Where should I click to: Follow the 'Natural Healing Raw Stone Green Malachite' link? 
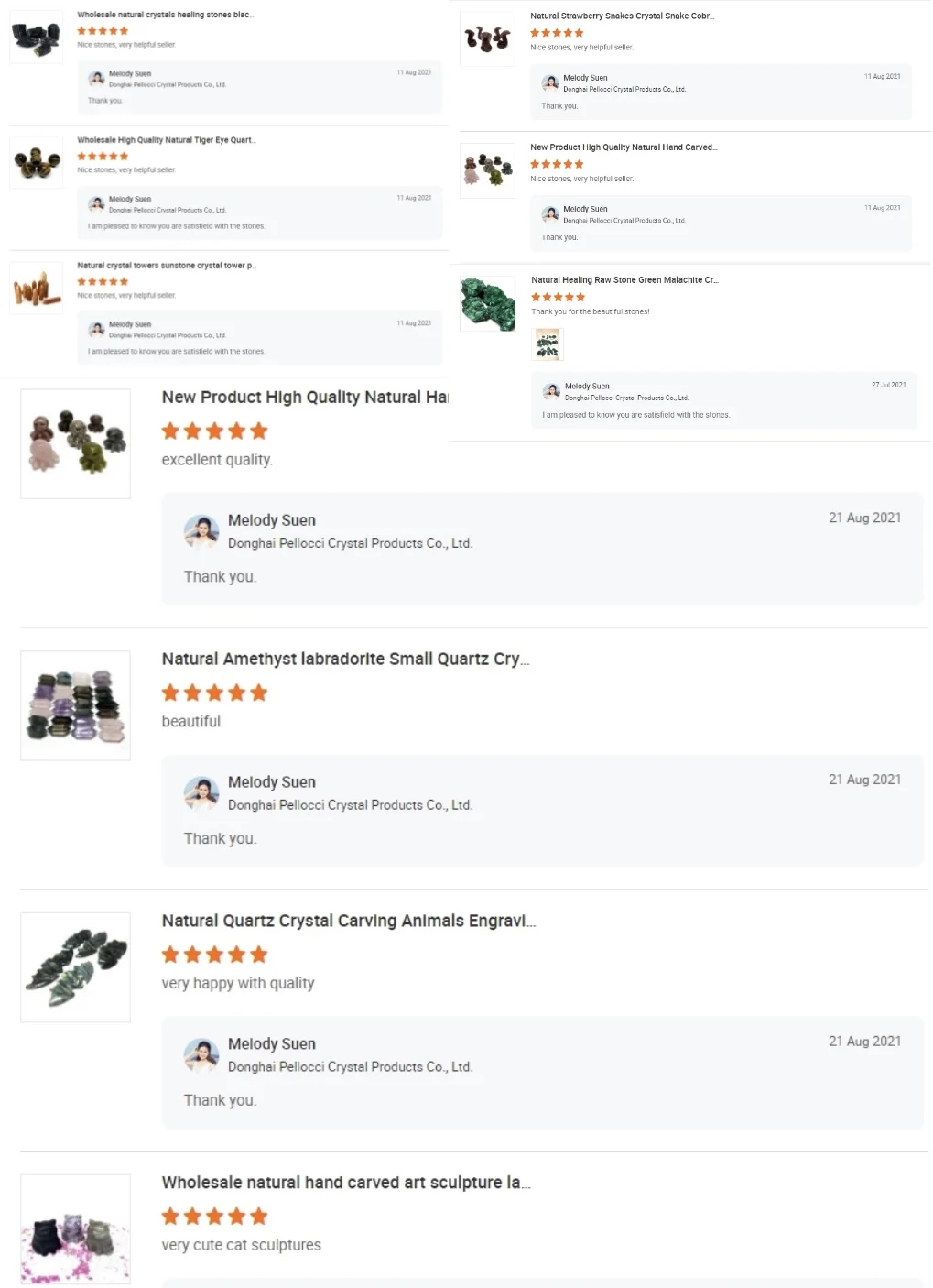click(x=624, y=280)
